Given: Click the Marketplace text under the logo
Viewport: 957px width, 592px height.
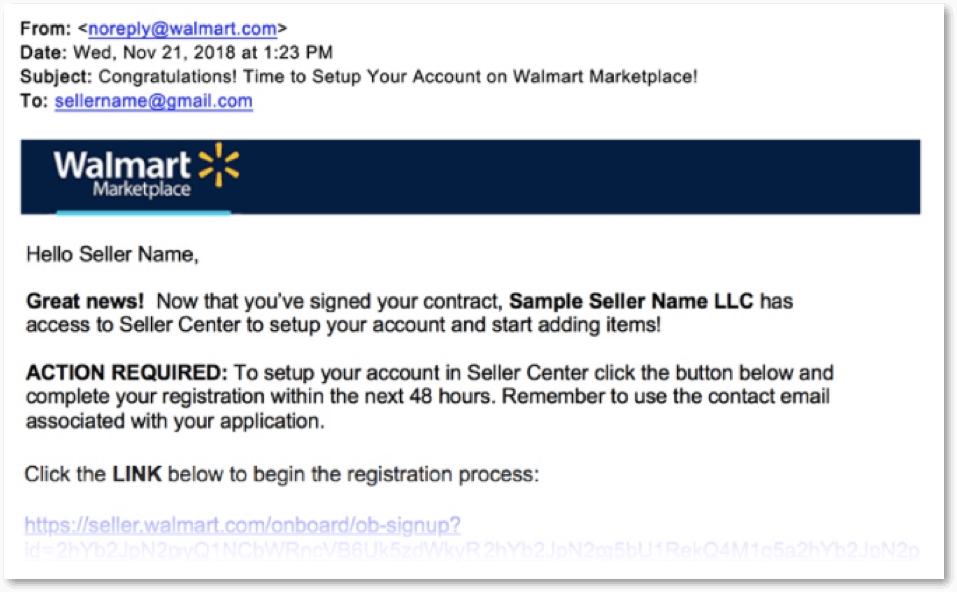Looking at the screenshot, I should [142, 189].
